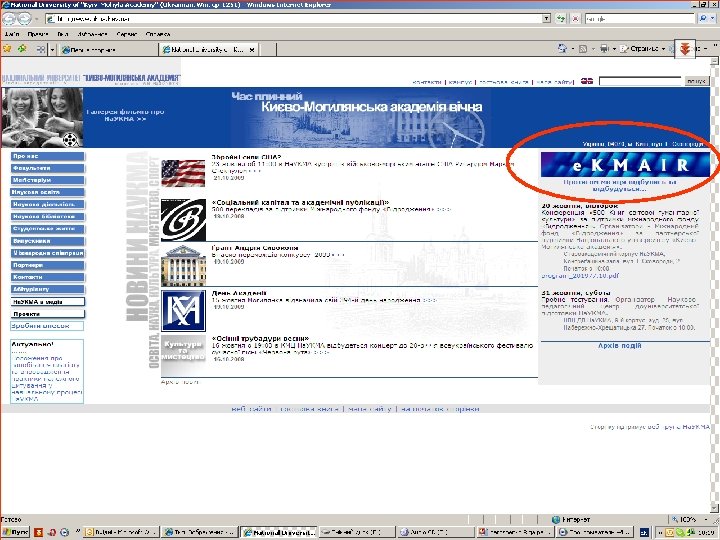
Task: Click the browser search box
Action: point(640,18)
